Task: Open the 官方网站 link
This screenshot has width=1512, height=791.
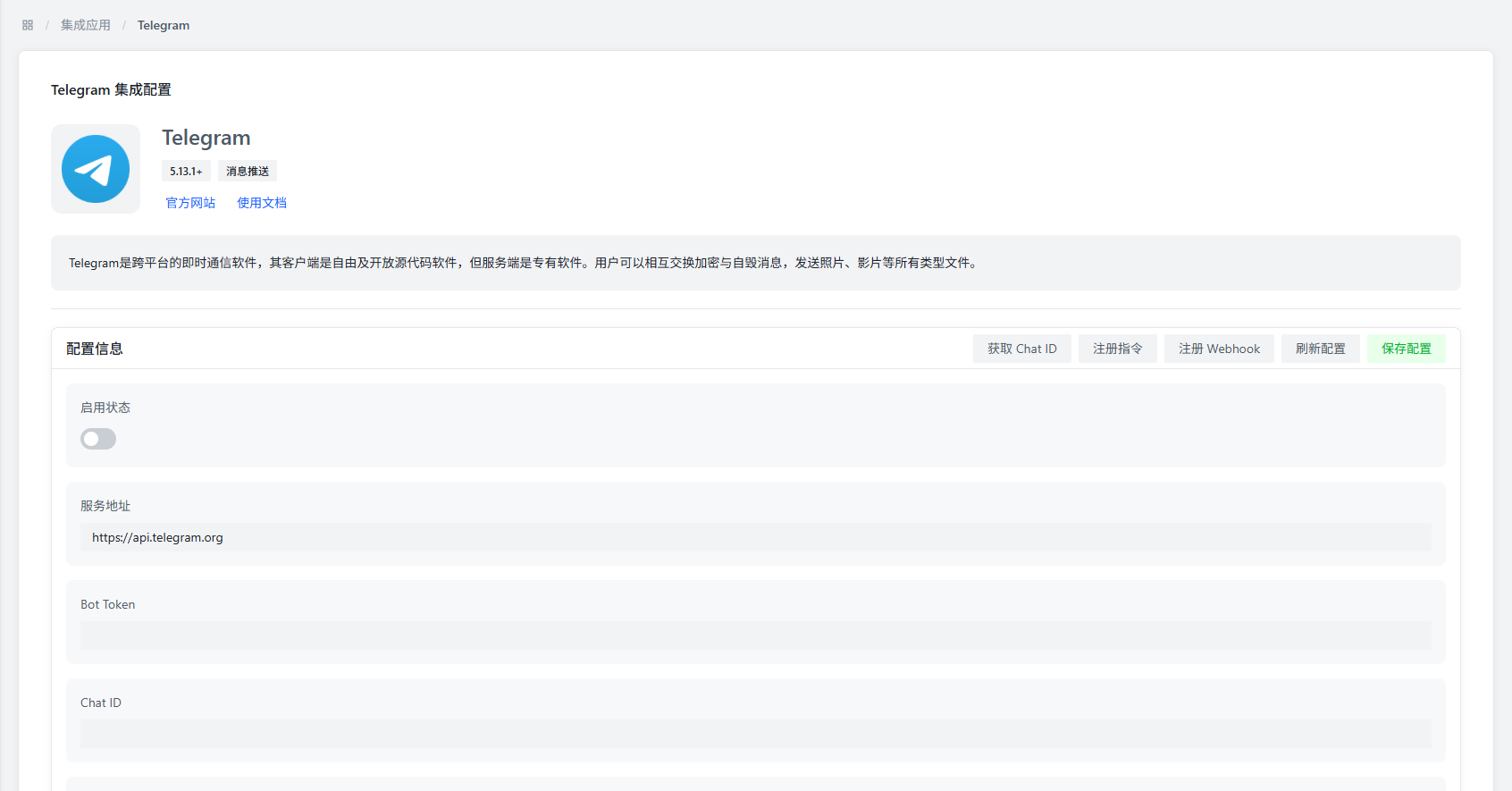Action: [190, 203]
